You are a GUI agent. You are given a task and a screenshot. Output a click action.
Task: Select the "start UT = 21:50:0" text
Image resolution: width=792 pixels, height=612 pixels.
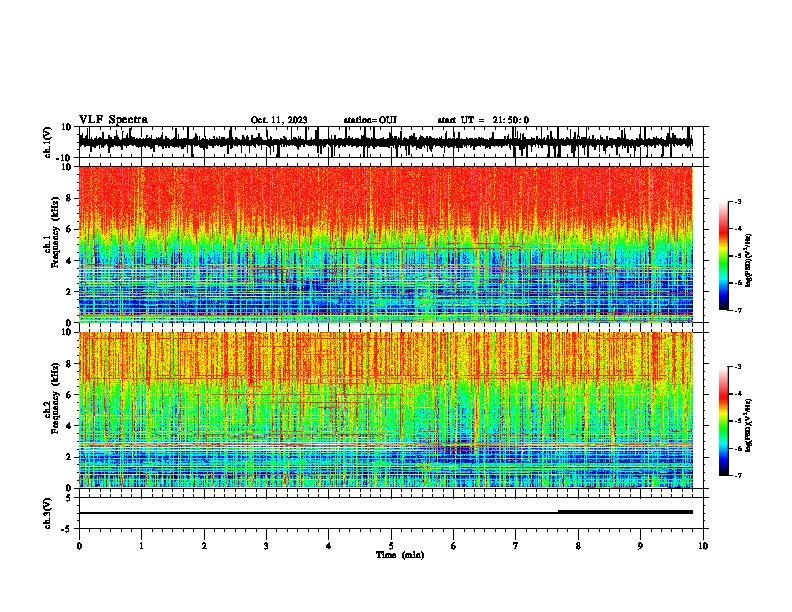483,120
